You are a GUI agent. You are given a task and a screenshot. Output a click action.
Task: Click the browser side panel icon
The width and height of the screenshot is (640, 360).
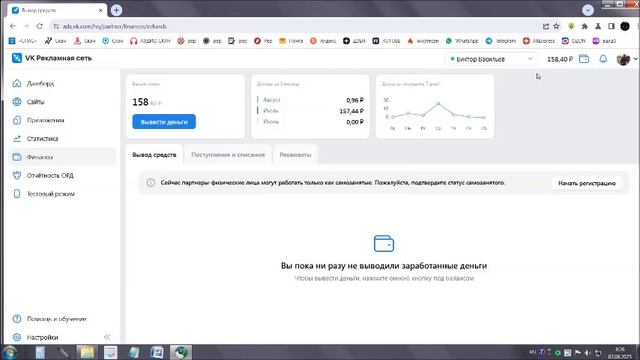611,26
